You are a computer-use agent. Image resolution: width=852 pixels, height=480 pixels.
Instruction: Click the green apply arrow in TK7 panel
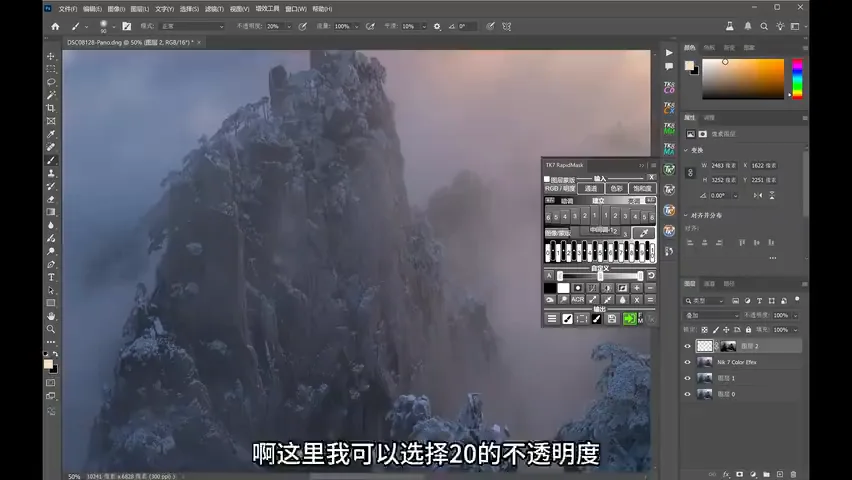click(x=629, y=319)
